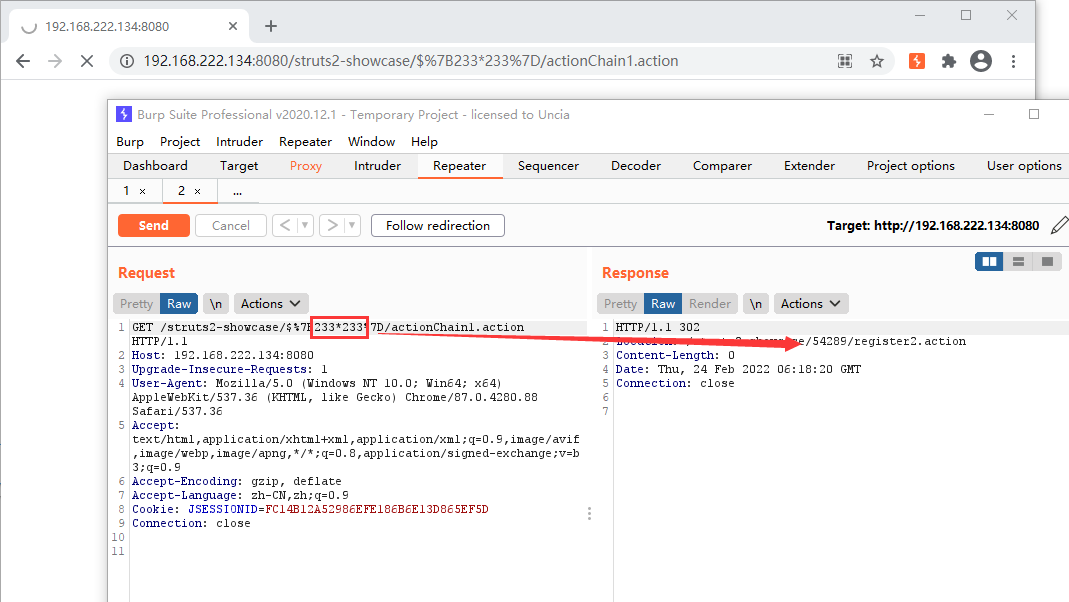Screen dimensions: 1069x602
Task: Click Follow redirection button
Action: tap(438, 225)
